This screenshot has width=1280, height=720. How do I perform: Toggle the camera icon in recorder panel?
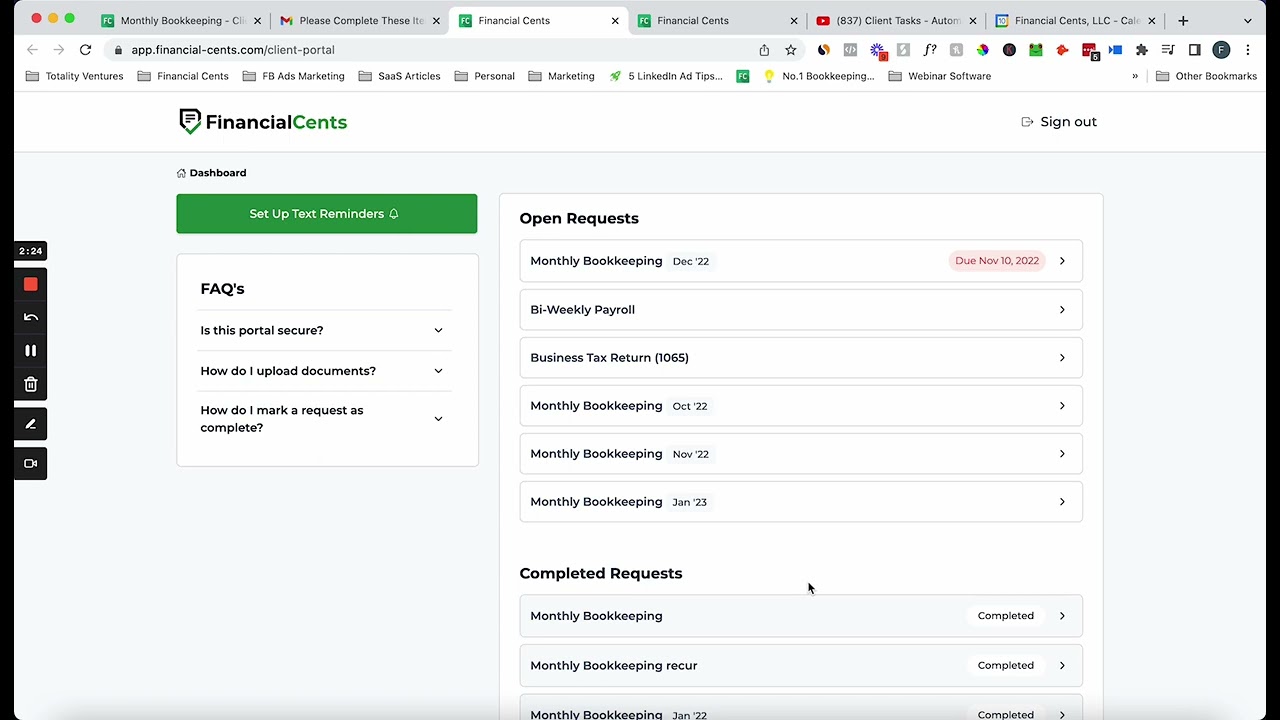point(30,464)
